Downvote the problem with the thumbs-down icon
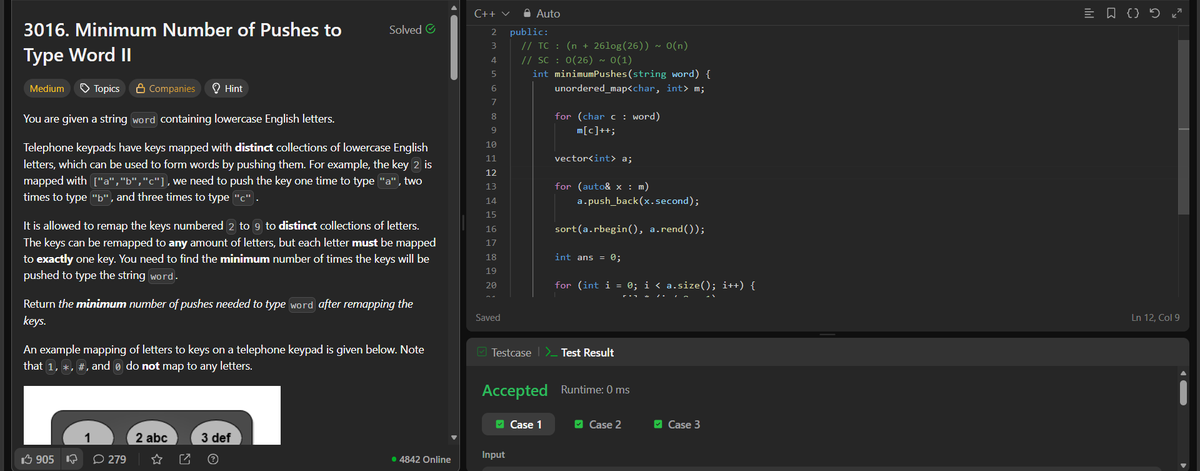 (x=72, y=459)
